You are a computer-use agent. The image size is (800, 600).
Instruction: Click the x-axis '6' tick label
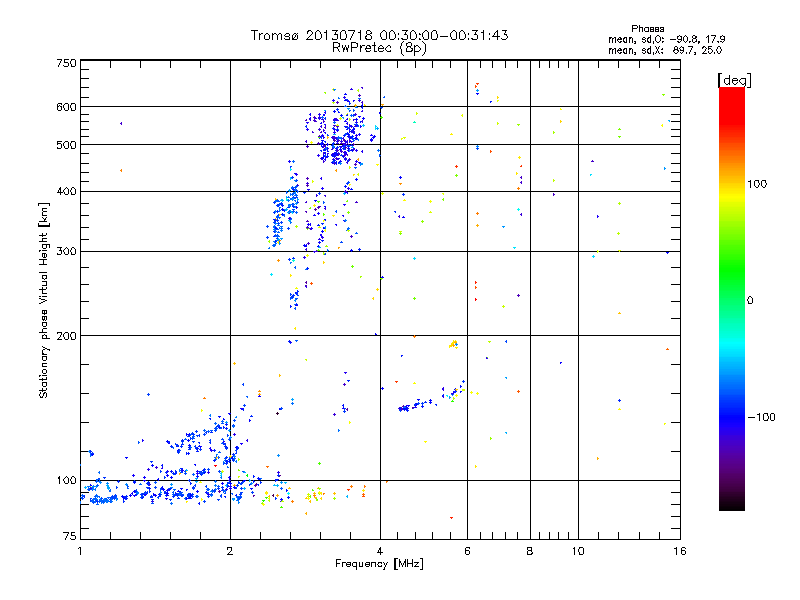pos(467,551)
